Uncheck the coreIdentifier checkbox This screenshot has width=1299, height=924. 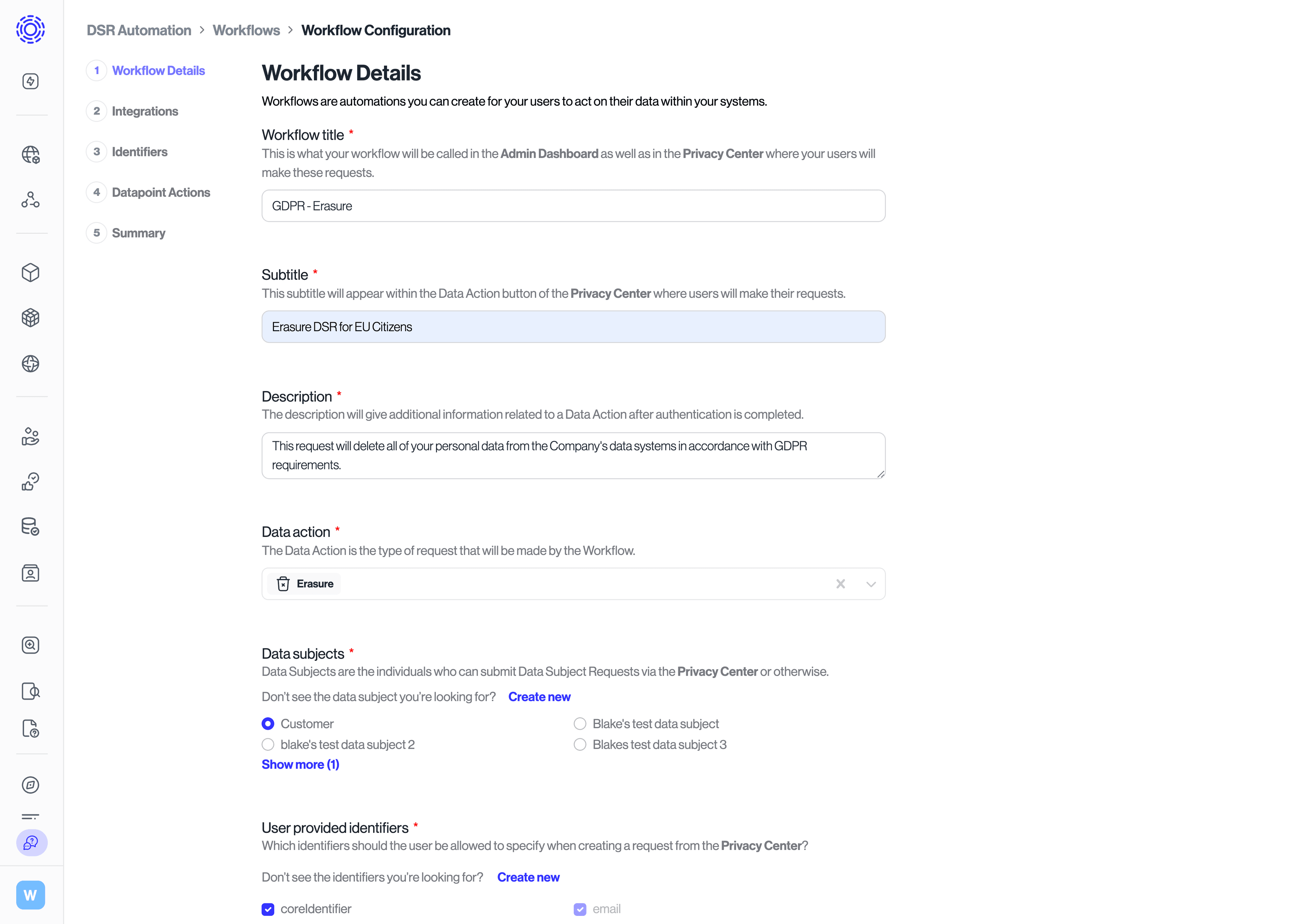pos(268,909)
